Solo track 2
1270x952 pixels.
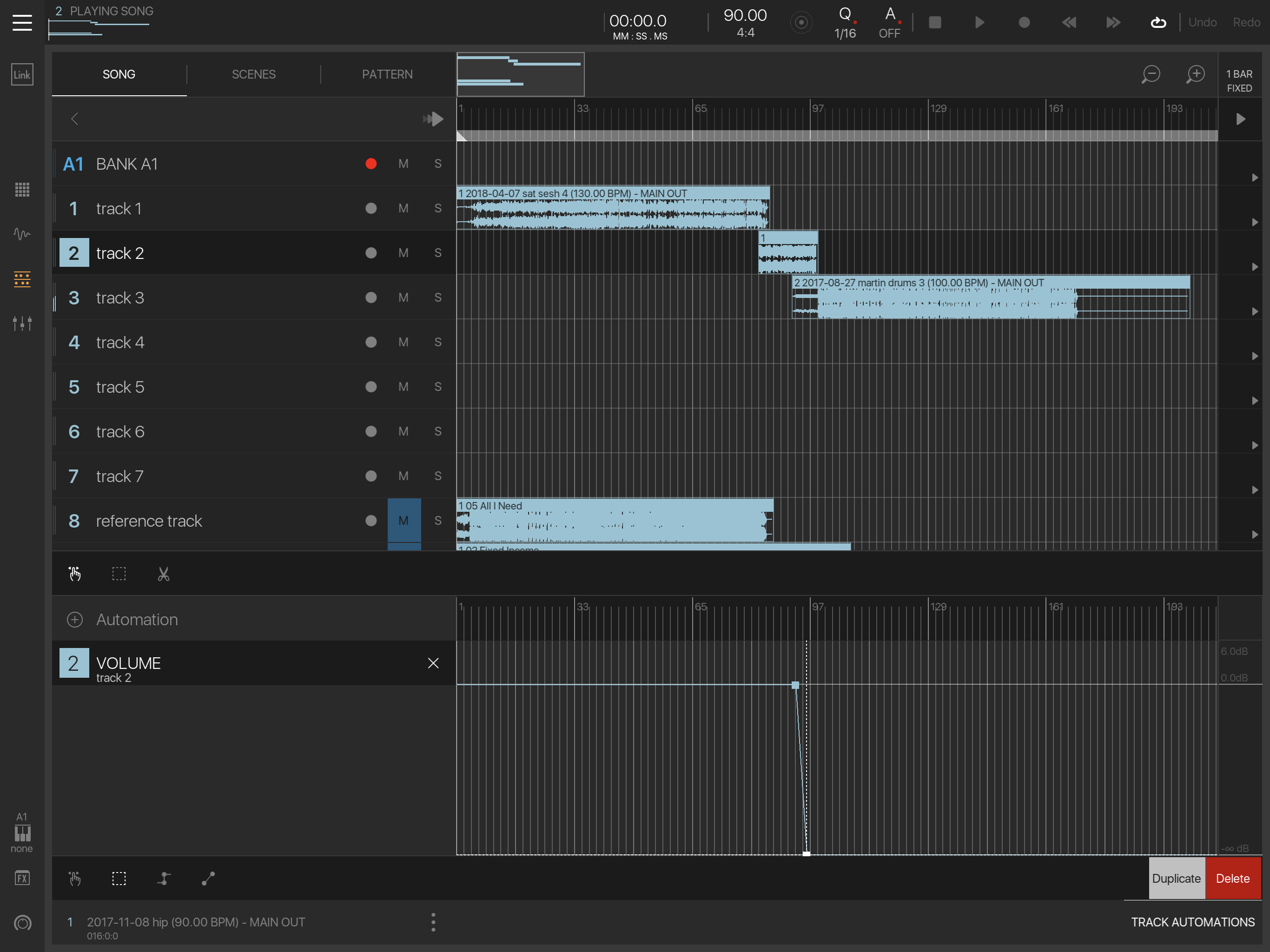pos(438,252)
